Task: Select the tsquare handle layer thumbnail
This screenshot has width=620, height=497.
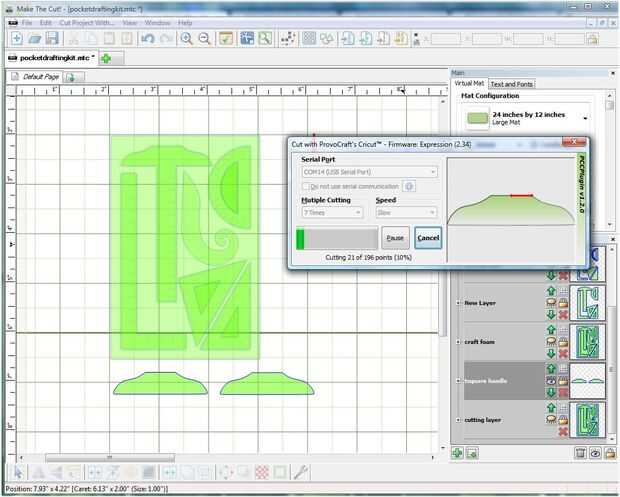Action: coord(588,381)
